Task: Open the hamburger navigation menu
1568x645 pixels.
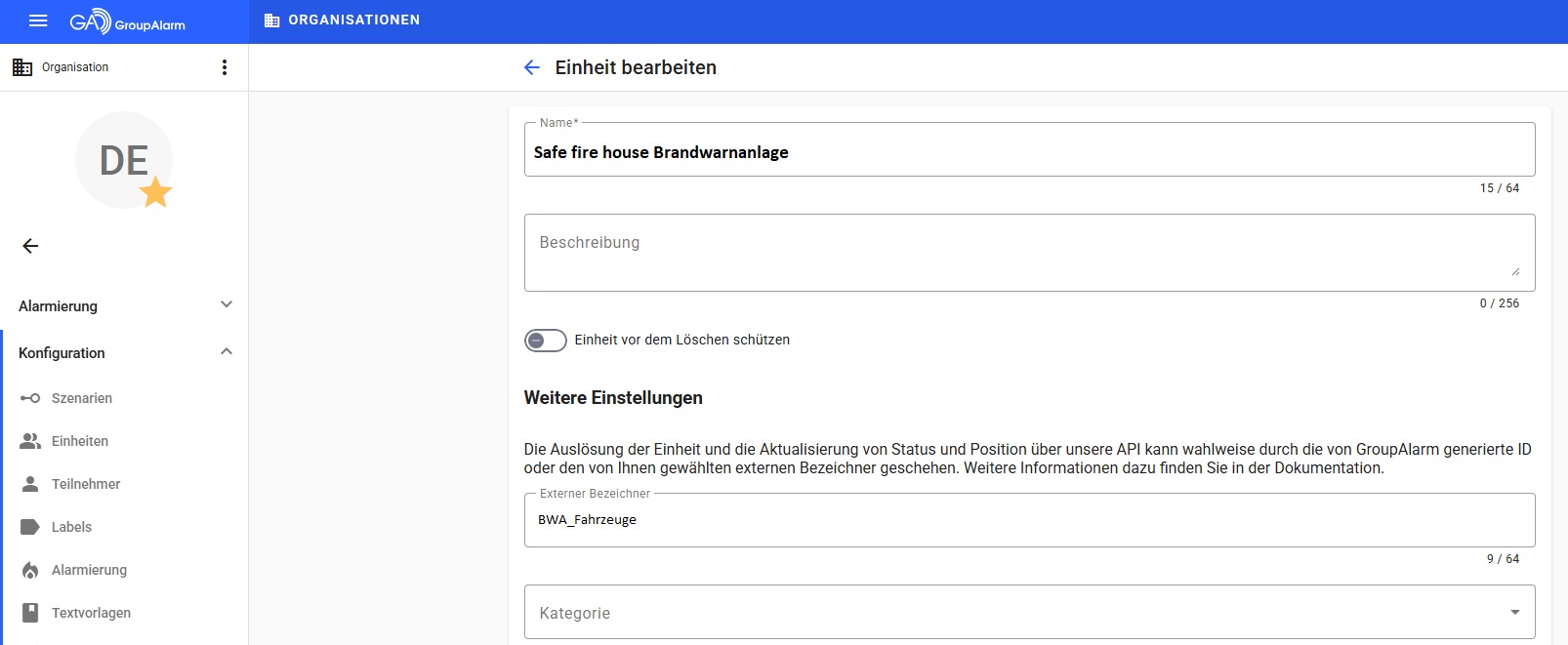Action: (x=38, y=20)
